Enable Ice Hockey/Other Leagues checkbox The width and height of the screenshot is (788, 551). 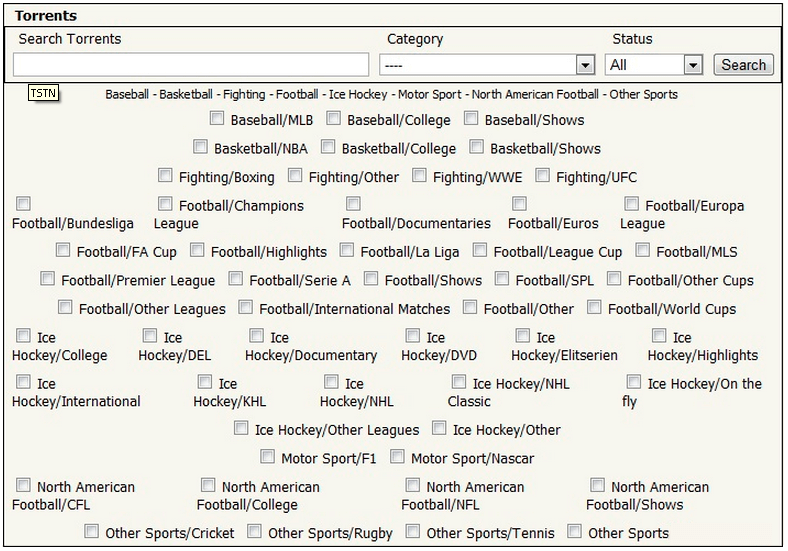pos(241,428)
